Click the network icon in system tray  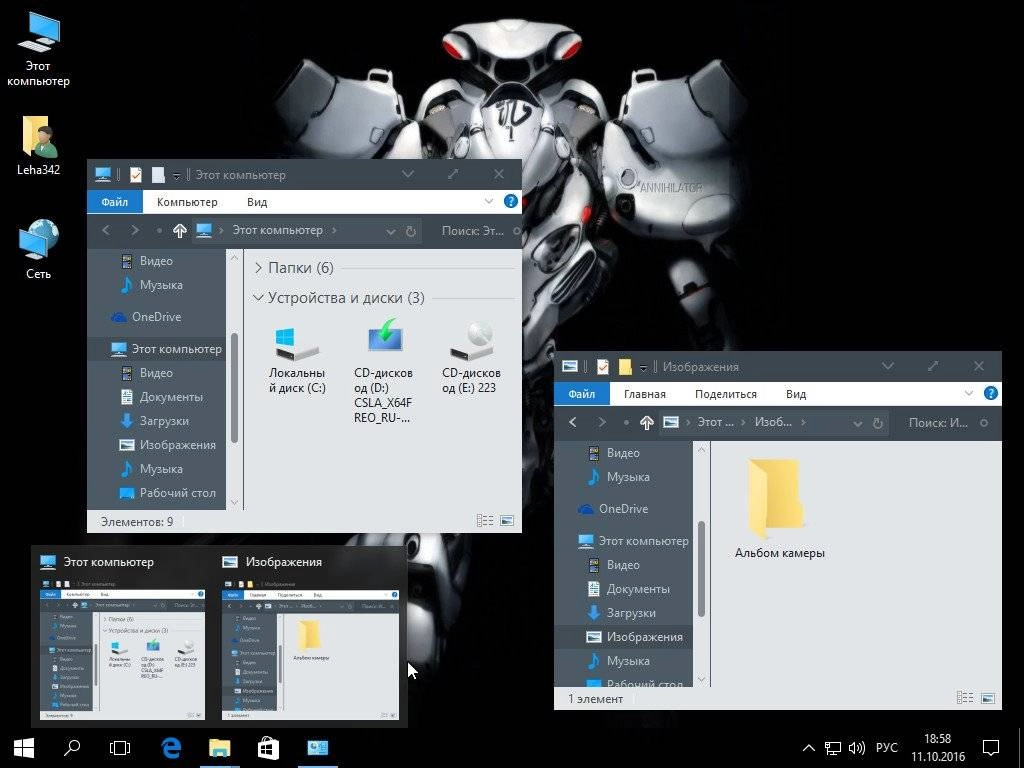[833, 748]
